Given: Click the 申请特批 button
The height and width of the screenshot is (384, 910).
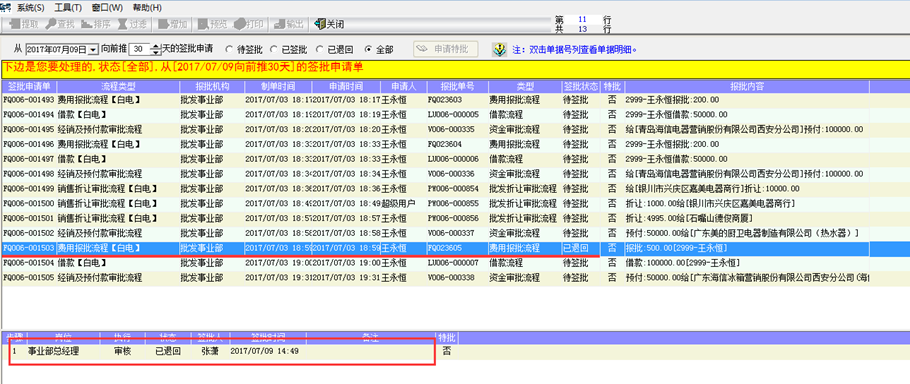Looking at the screenshot, I should coord(446,49).
